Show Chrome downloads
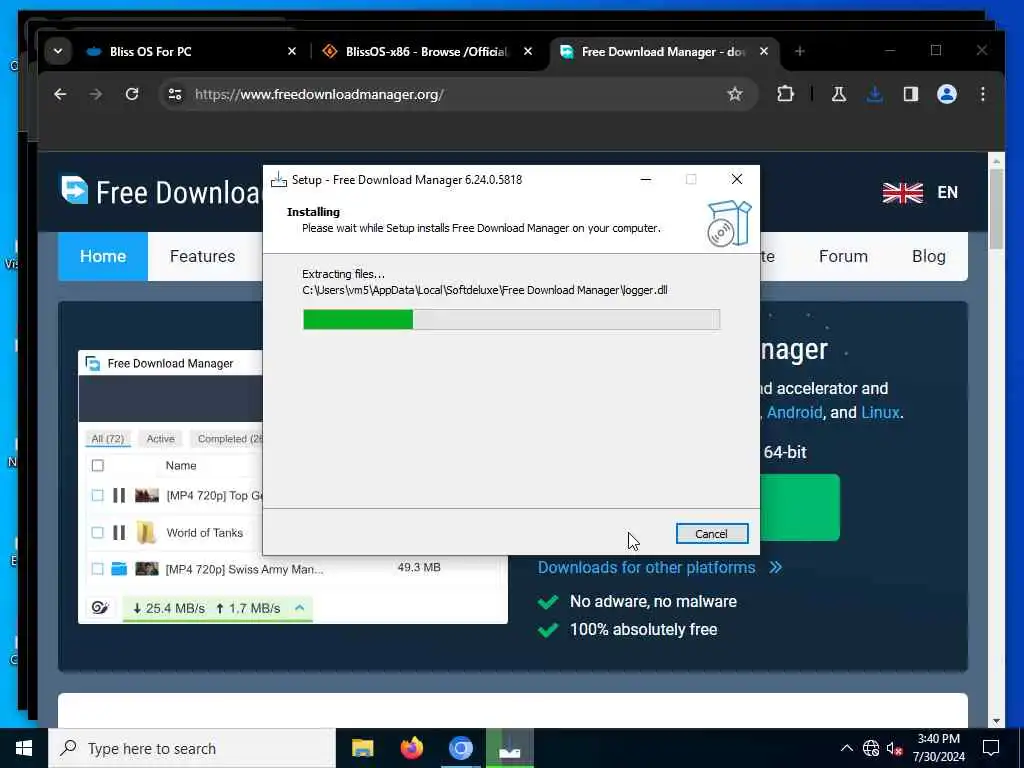The width and height of the screenshot is (1024, 768). point(874,95)
